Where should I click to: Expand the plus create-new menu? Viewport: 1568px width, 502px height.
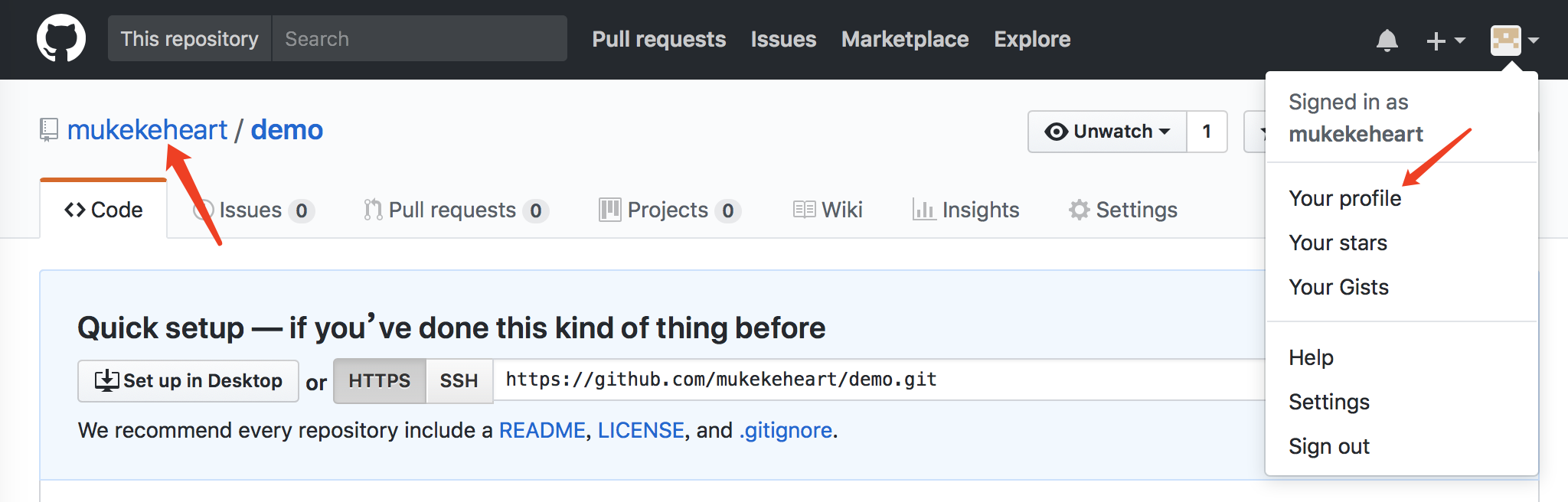pos(1445,40)
